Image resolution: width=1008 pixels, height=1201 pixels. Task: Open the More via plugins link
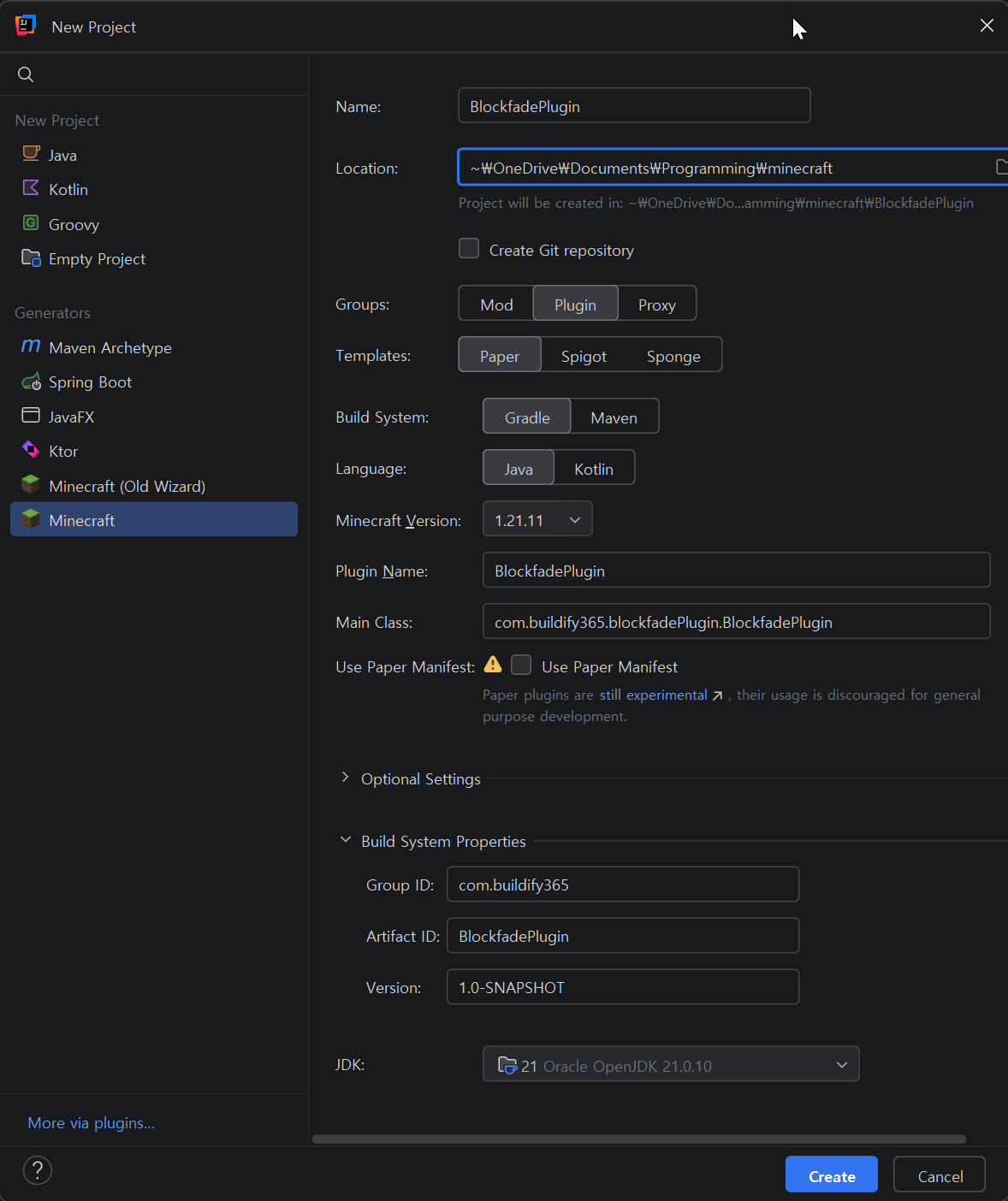[x=92, y=1123]
